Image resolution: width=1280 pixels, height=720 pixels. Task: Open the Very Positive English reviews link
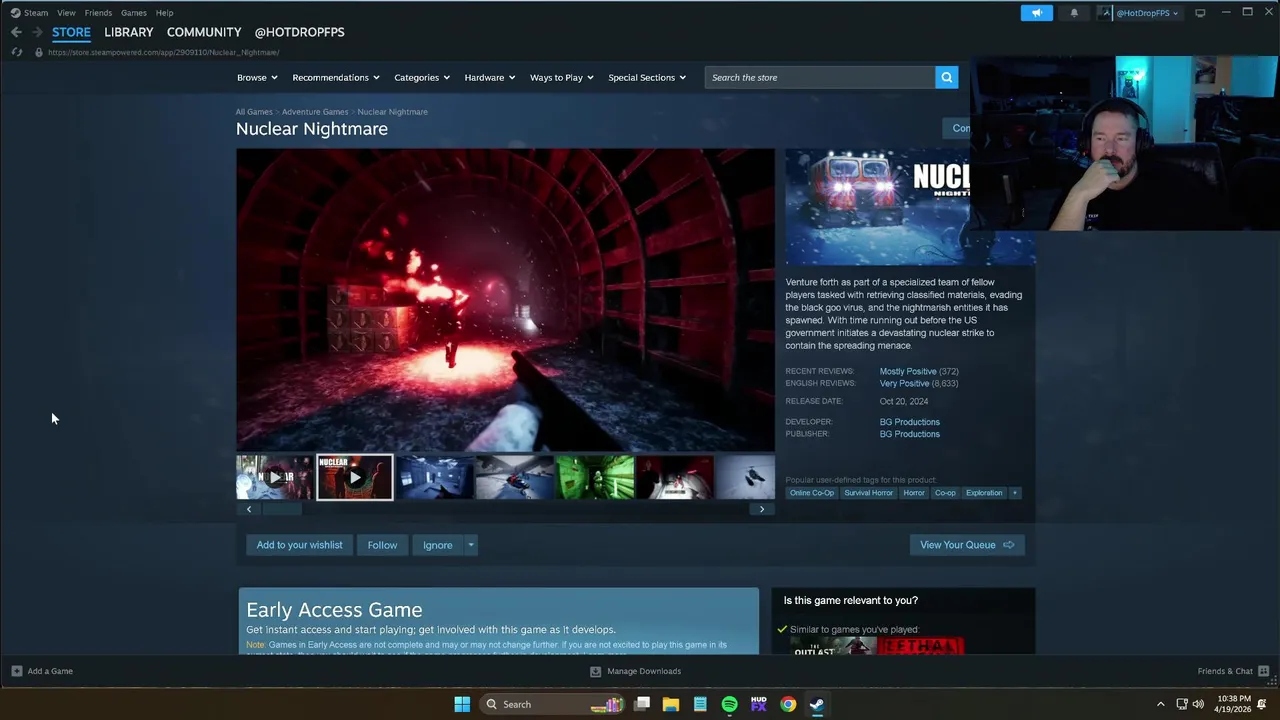point(904,383)
